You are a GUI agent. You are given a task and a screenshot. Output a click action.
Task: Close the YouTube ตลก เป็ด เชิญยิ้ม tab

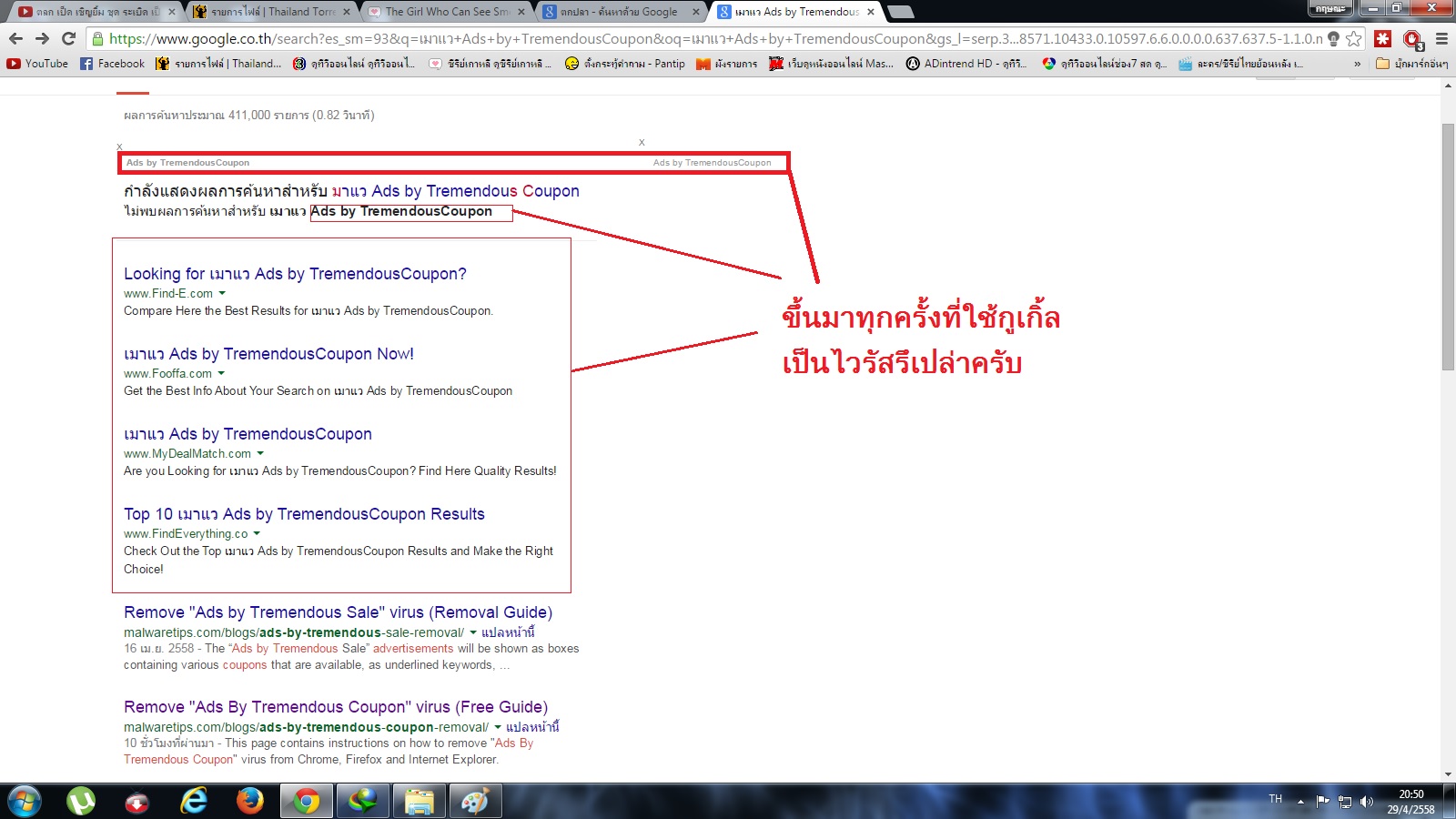click(x=171, y=12)
